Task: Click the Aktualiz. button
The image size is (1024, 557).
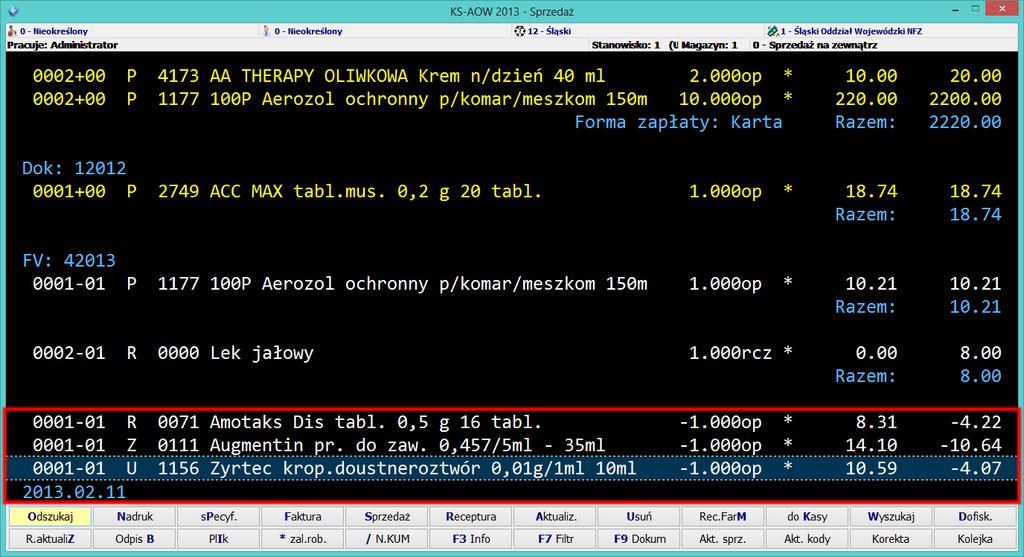Action: pos(555,517)
